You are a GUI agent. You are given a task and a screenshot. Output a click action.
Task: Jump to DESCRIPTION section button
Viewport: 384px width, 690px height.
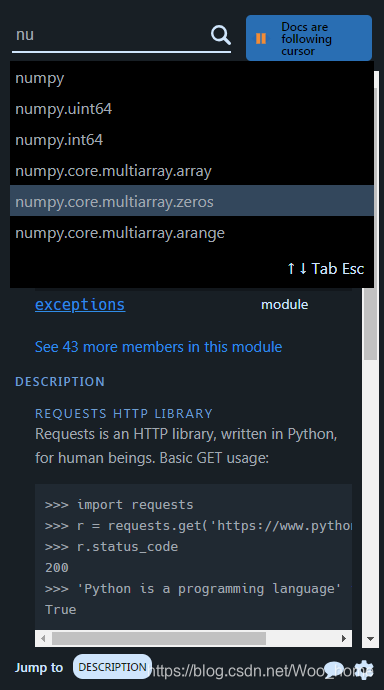click(x=112, y=667)
